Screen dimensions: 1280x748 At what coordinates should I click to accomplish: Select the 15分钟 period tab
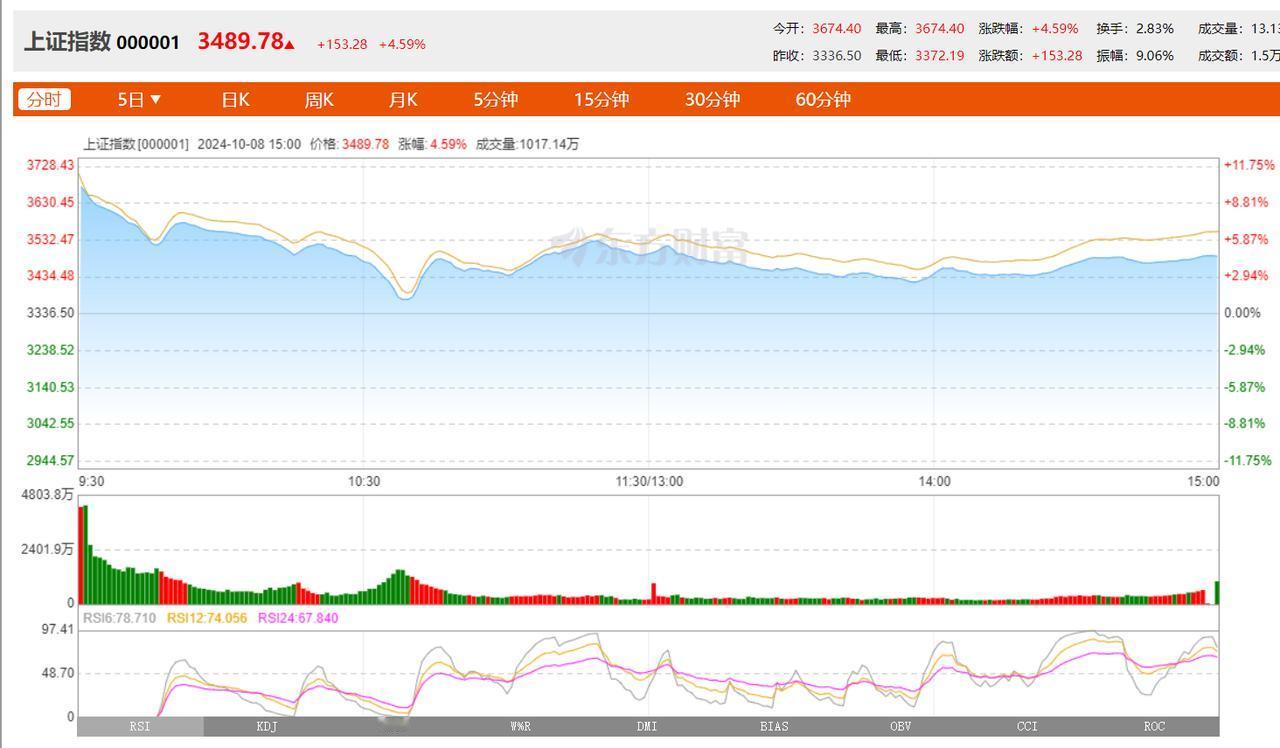601,99
